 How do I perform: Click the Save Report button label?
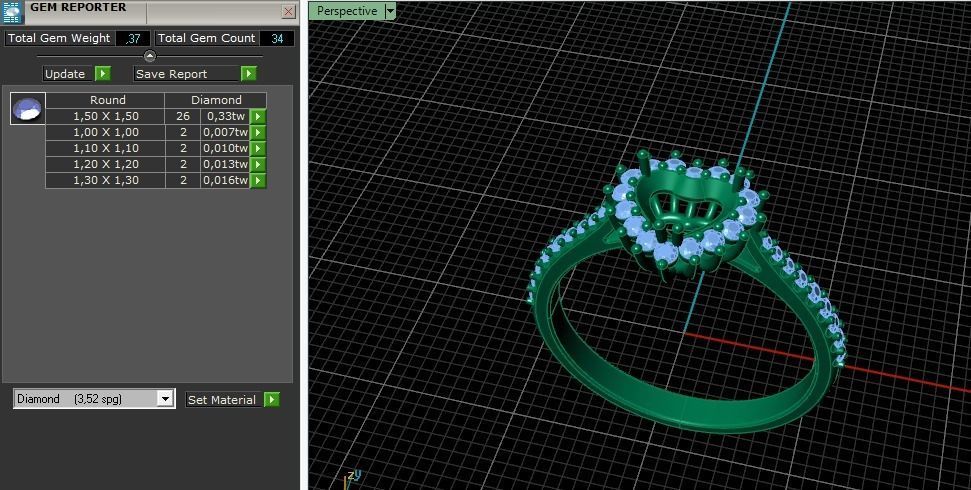186,74
